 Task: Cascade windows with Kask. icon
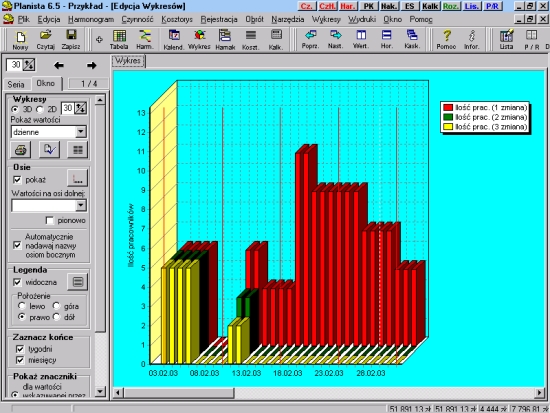click(412, 39)
